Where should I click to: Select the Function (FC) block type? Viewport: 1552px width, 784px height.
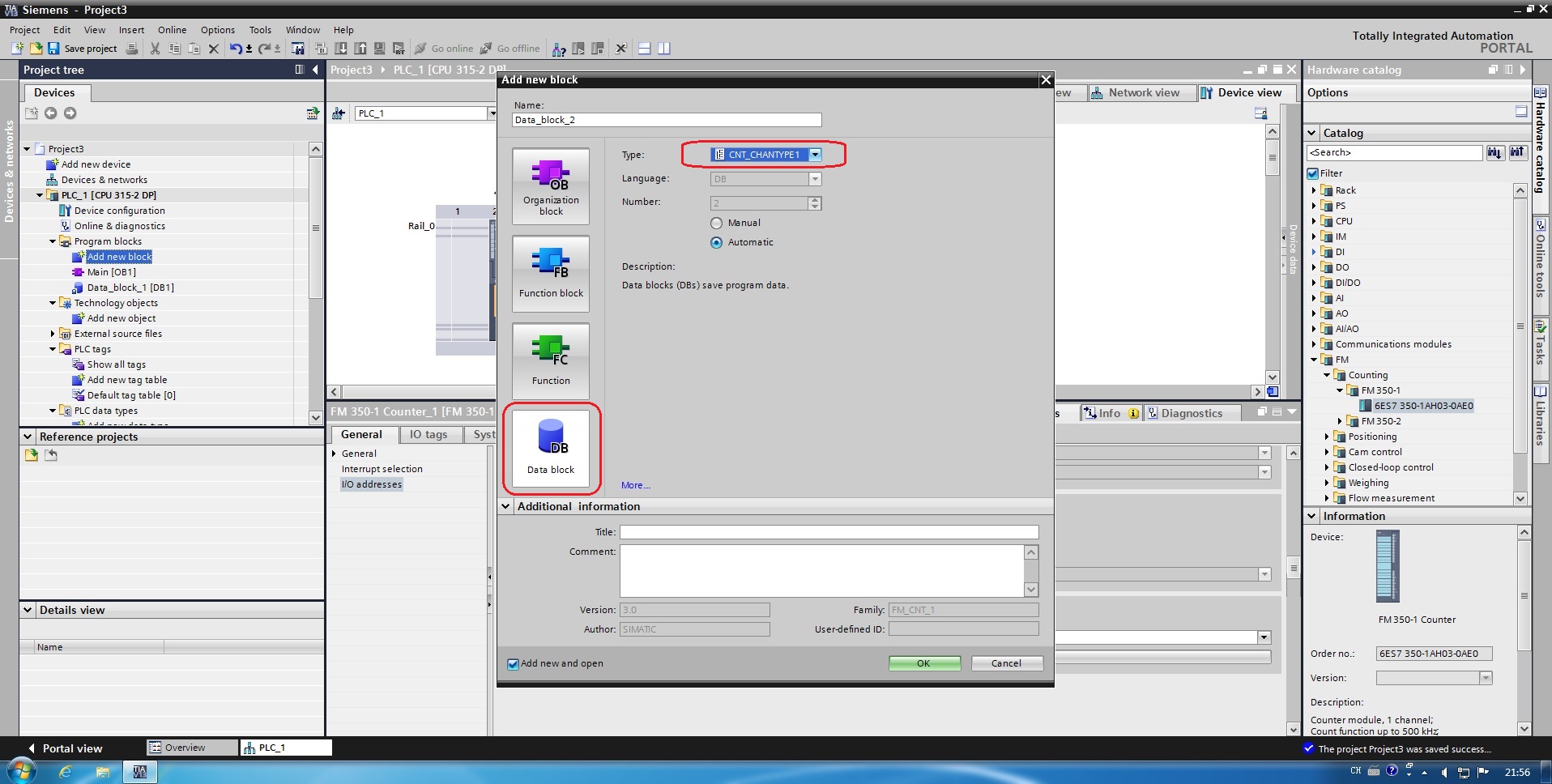point(551,361)
